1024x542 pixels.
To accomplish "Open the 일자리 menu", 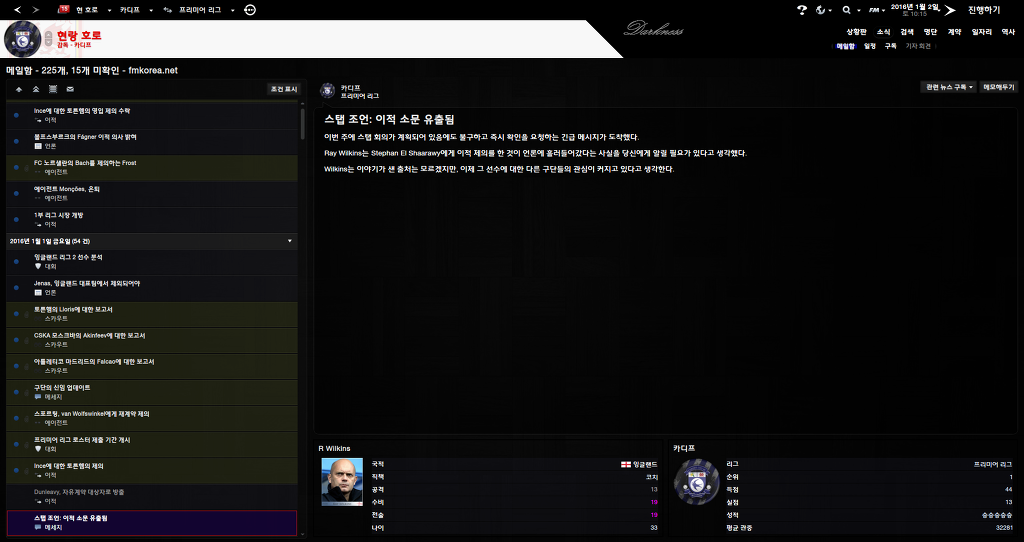I will tap(982, 31).
